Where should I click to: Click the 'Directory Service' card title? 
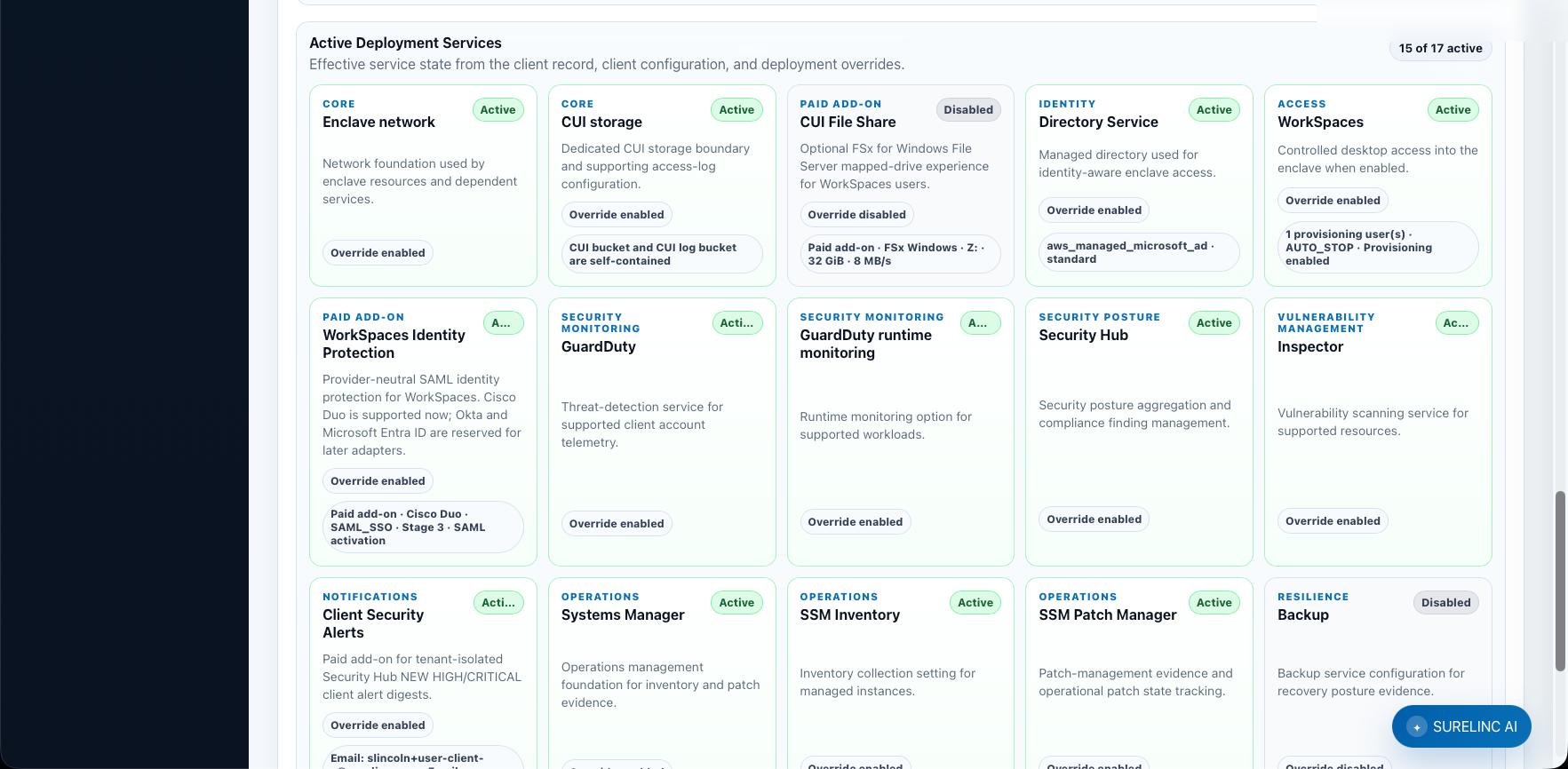(x=1098, y=123)
